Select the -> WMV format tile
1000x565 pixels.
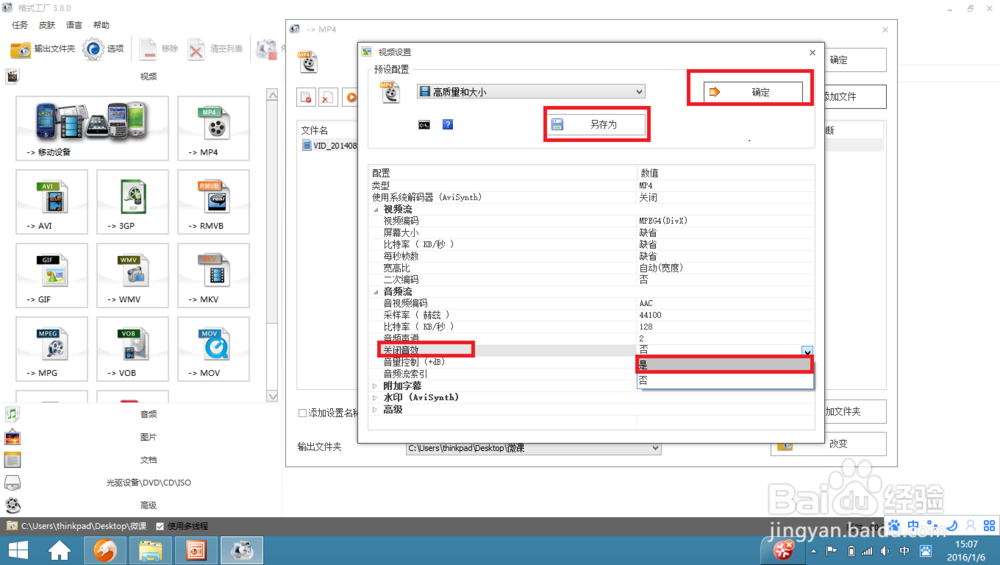133,275
